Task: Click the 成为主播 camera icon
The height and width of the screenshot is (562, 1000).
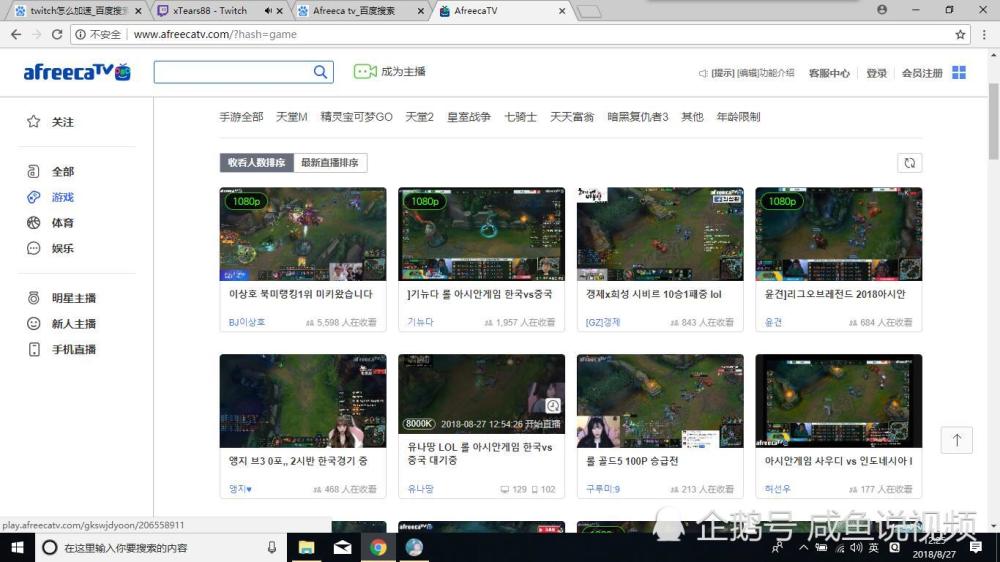Action: tap(365, 71)
